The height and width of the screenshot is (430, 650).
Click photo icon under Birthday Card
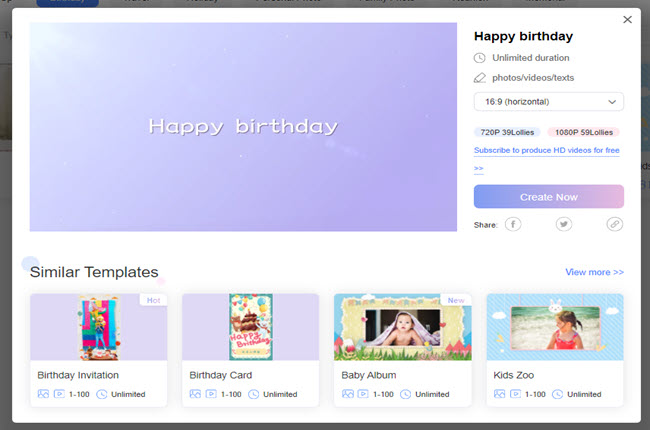click(195, 394)
